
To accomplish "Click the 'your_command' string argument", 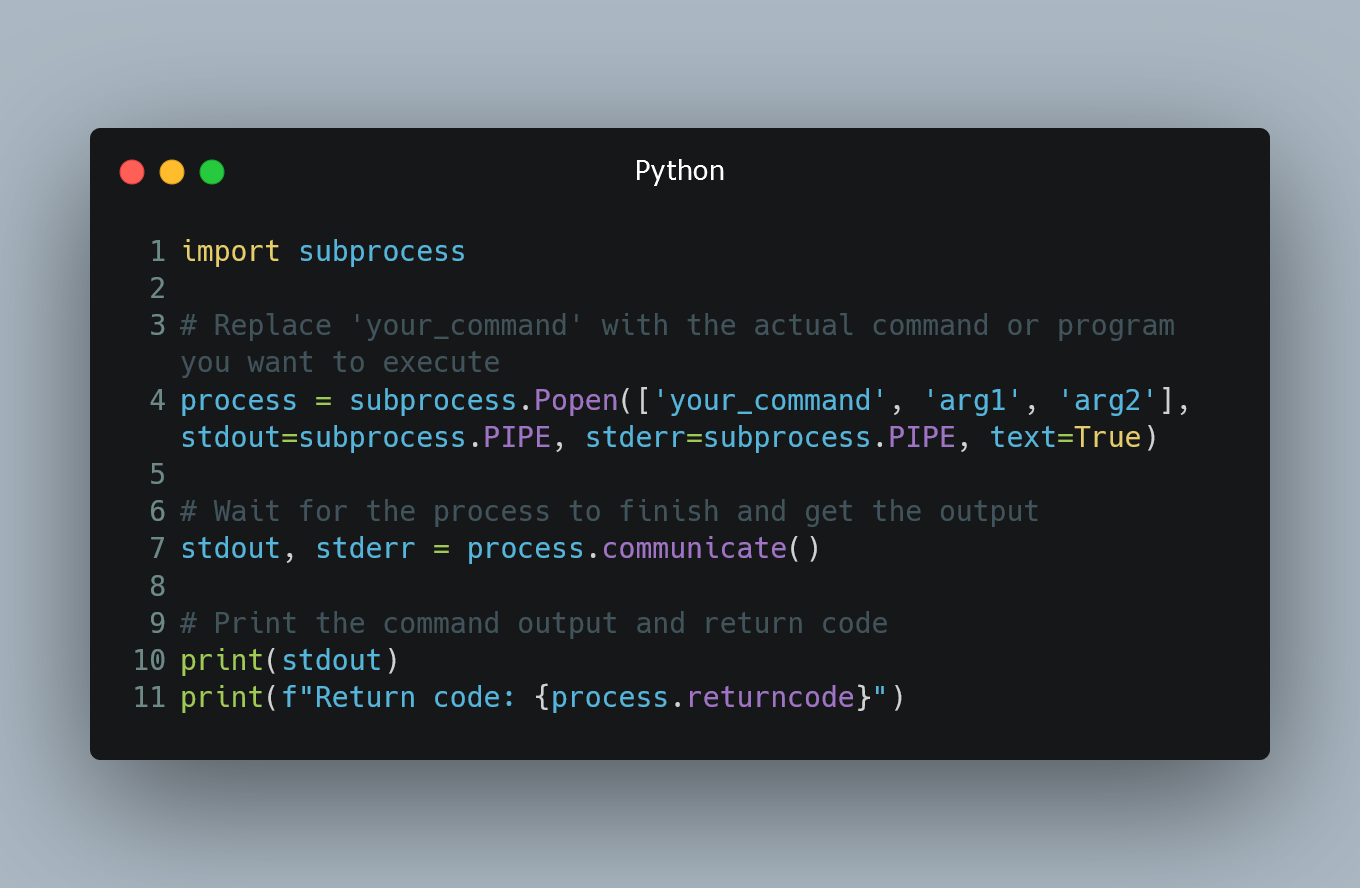I will coord(770,401).
